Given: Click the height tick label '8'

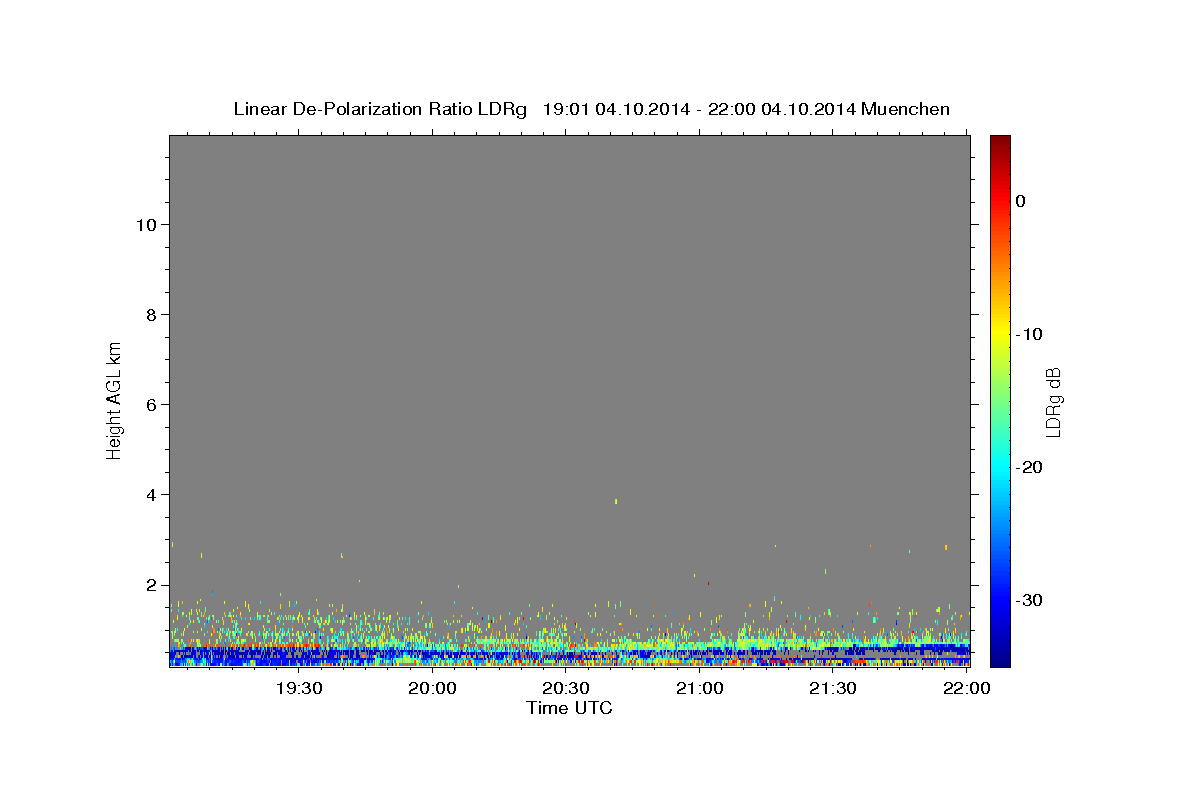Looking at the screenshot, I should [150, 314].
